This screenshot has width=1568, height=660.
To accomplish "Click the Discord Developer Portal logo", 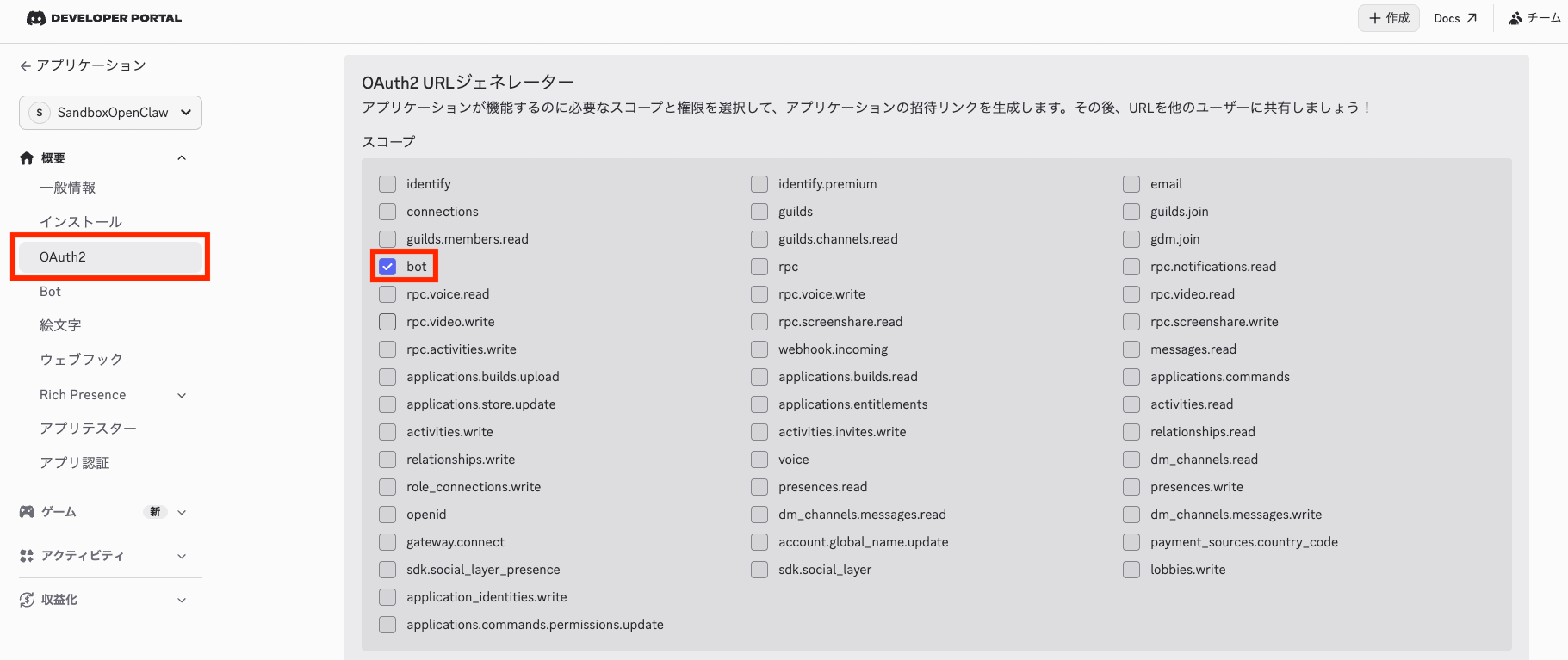I will [x=36, y=18].
